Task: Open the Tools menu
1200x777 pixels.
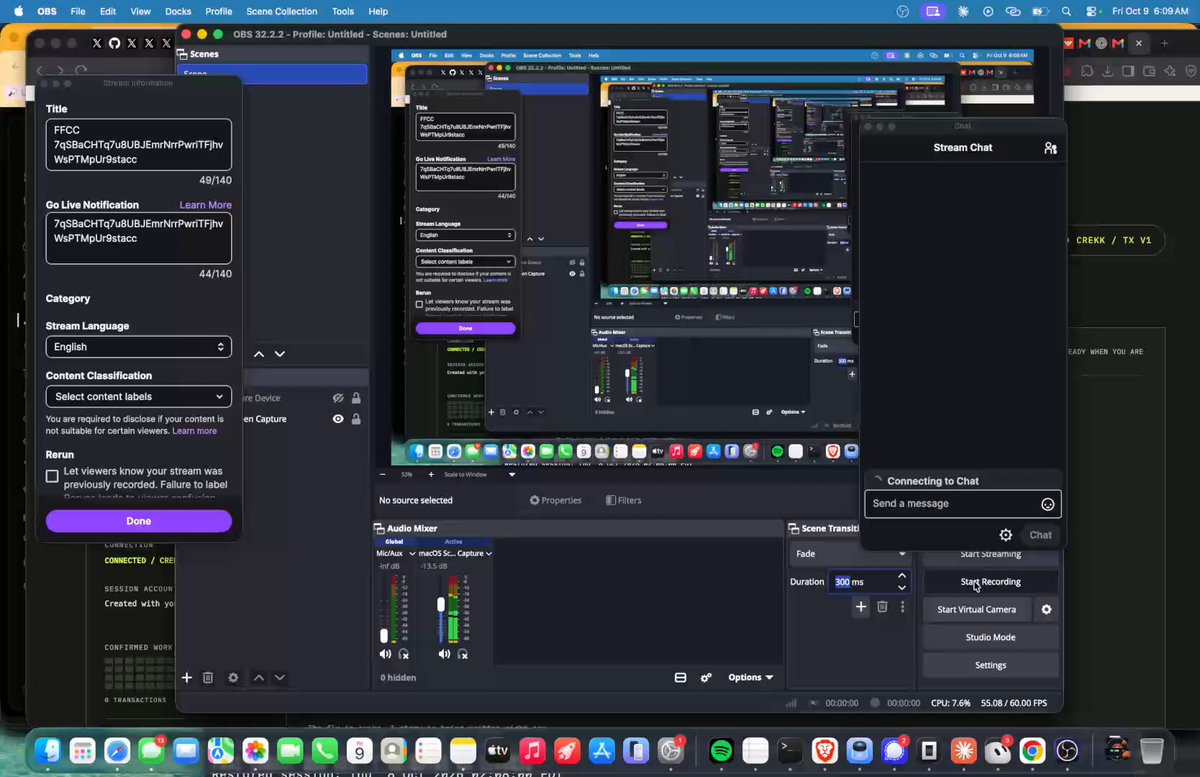Action: click(x=343, y=11)
